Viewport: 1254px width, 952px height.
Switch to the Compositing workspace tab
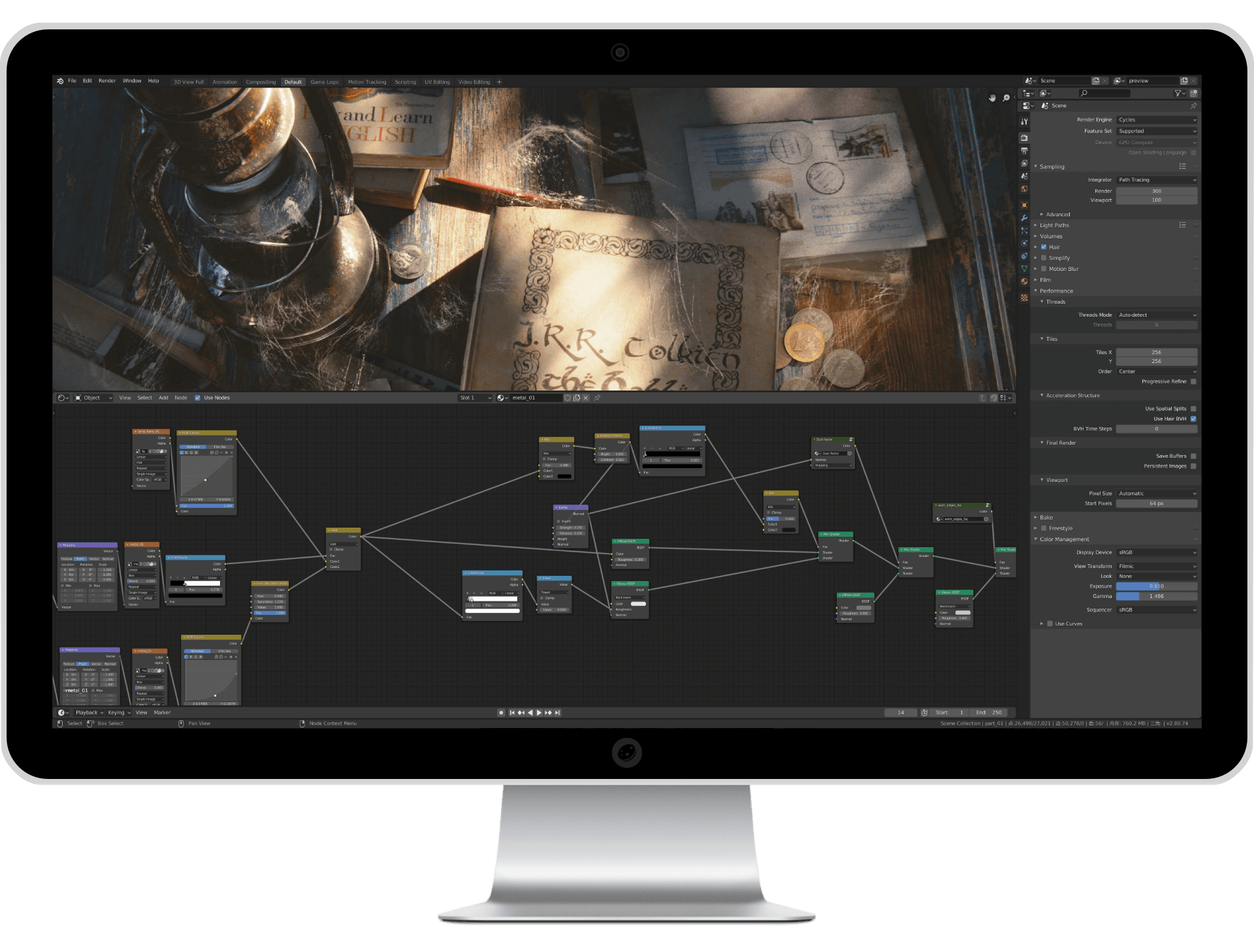pyautogui.click(x=261, y=82)
